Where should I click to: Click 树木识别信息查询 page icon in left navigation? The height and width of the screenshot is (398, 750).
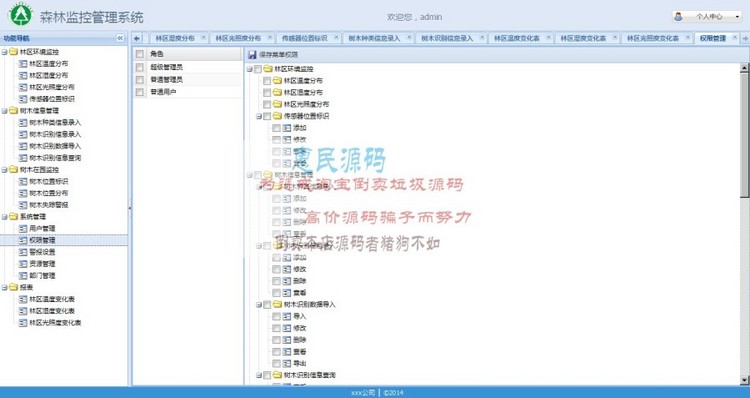[22, 157]
